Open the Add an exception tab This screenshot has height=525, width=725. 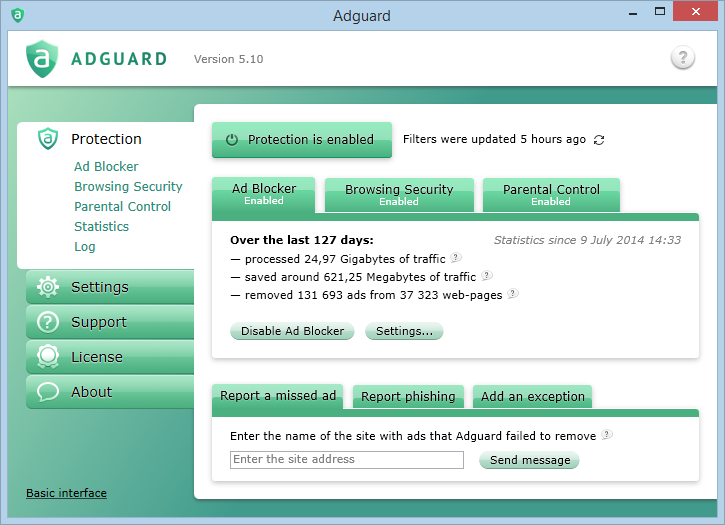[x=532, y=397]
